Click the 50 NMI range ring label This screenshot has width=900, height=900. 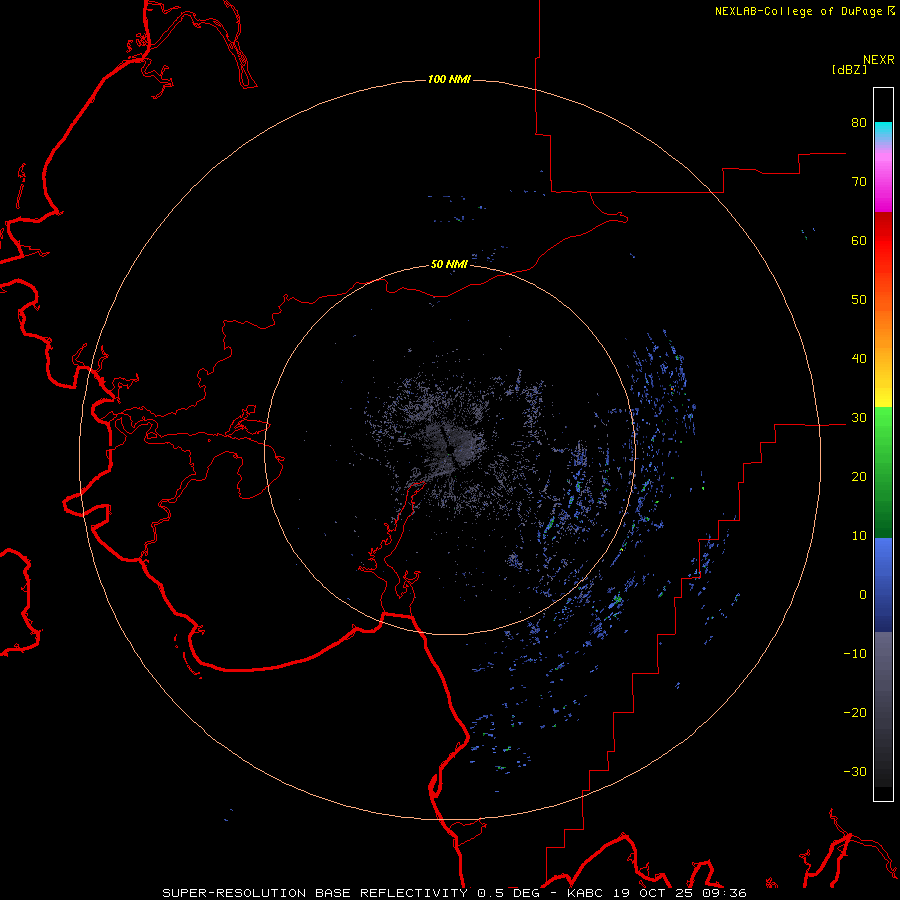(449, 265)
